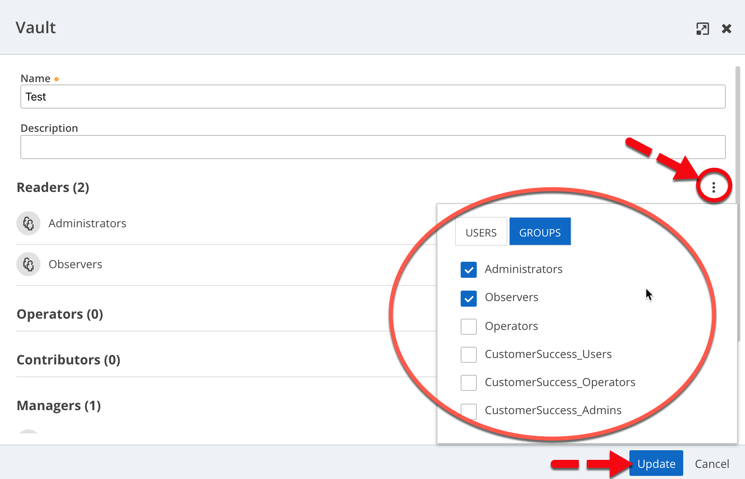This screenshot has height=479, width=745.
Task: Enable the Operators group checkbox
Action: pos(468,326)
